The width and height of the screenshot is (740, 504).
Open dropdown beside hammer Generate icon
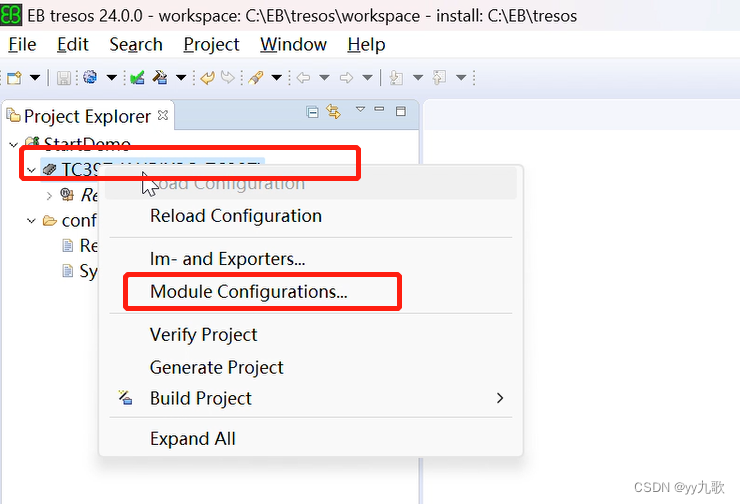181,77
